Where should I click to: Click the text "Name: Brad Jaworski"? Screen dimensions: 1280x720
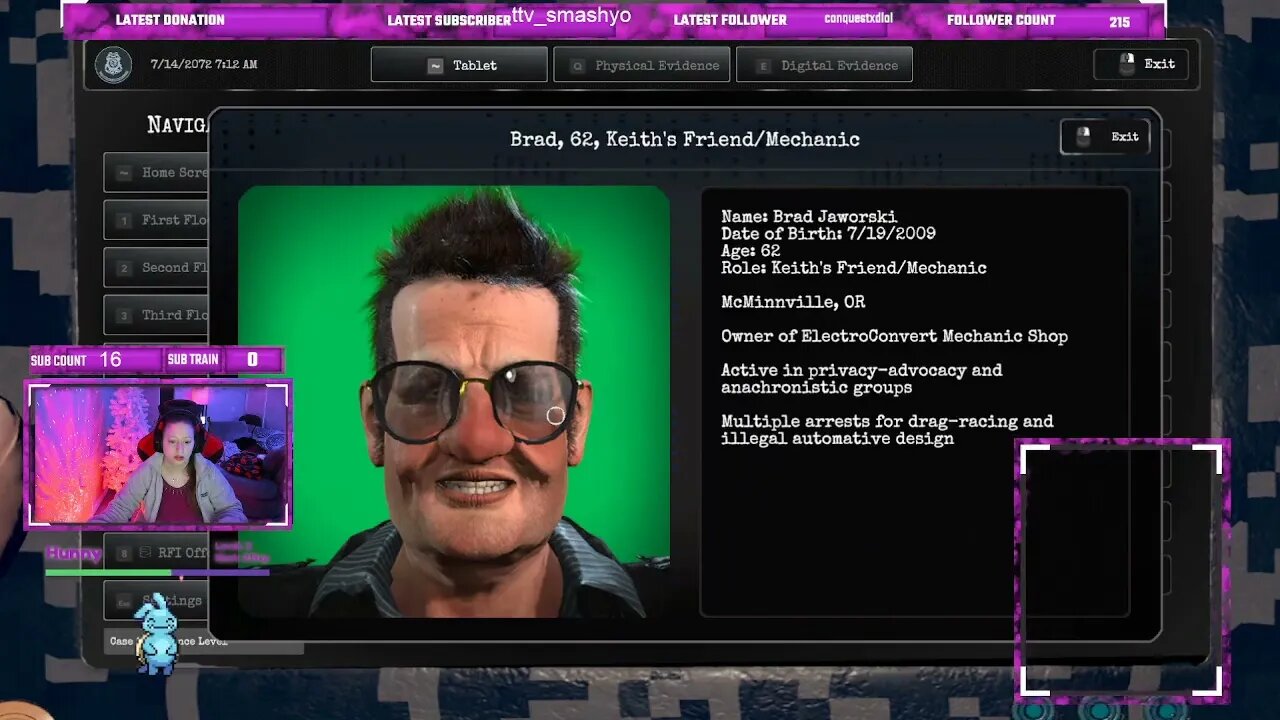(809, 217)
